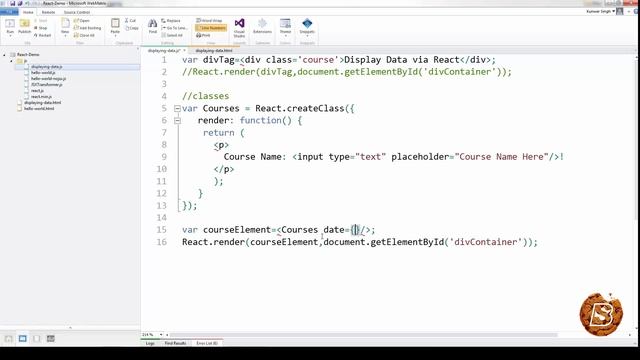Select hello-world-mojo.js in file tree
The image size is (640, 360).
48,79
